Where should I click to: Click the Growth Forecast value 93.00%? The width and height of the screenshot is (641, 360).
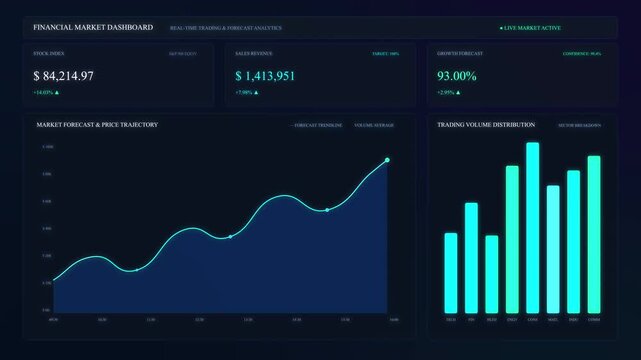coord(457,76)
